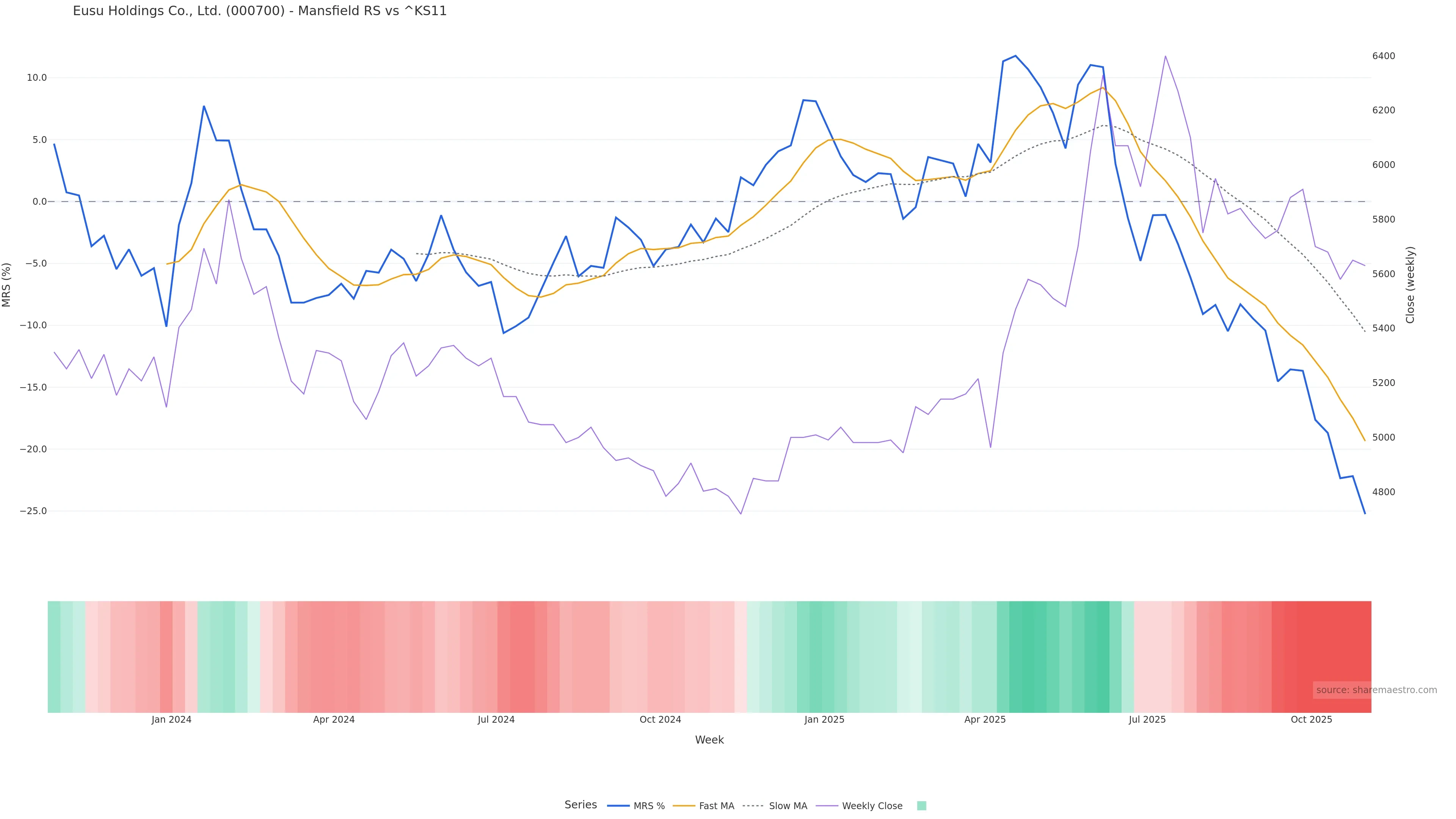The height and width of the screenshot is (819, 1456).
Task: Click the 'Apr 2025' x-axis tick label
Action: tap(985, 720)
